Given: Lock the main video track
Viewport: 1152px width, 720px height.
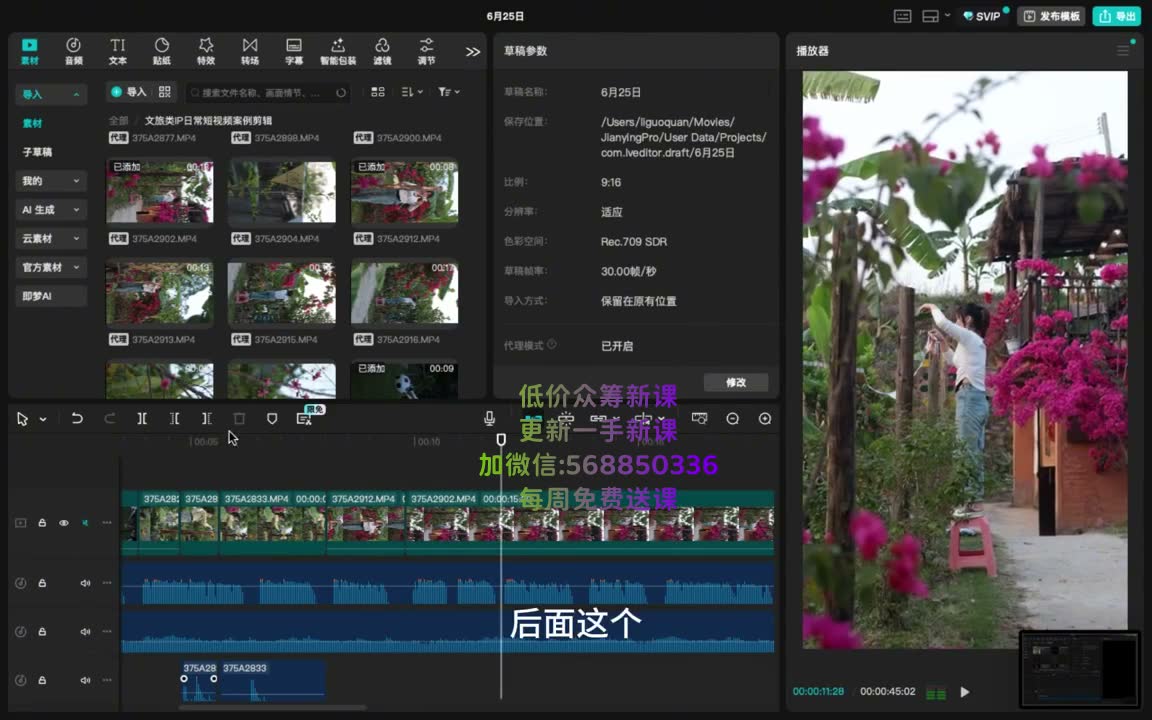Looking at the screenshot, I should pyautogui.click(x=42, y=523).
